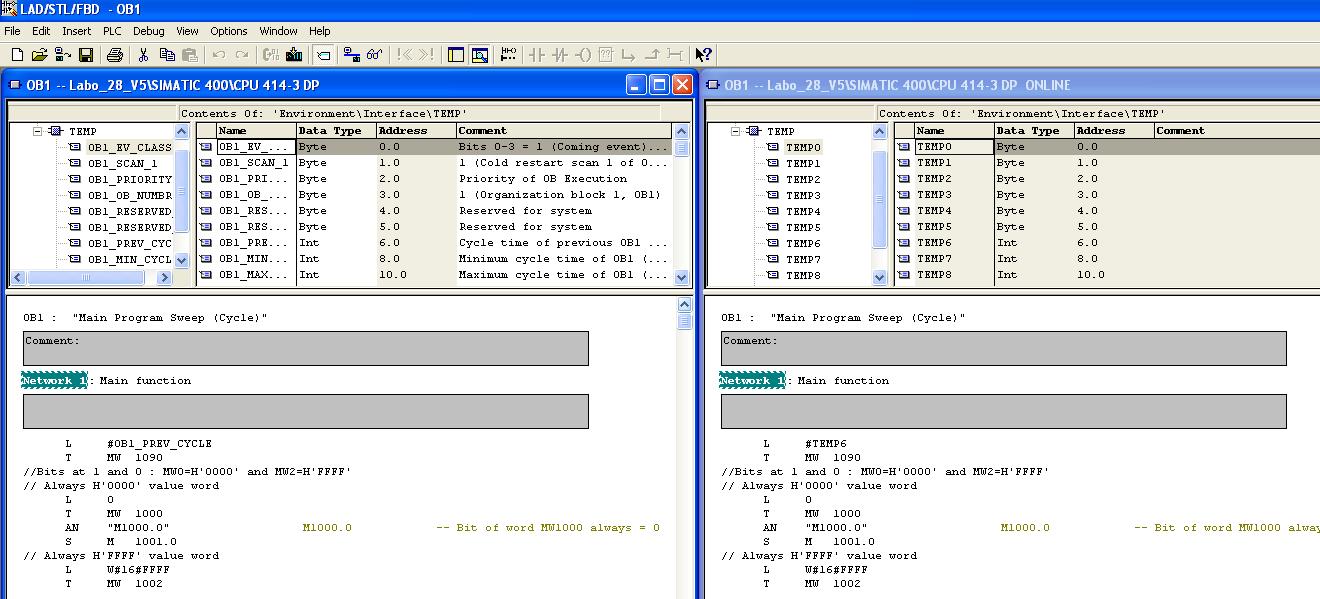Collapse the TEMP tree node in left window
The image size is (1320, 599).
click(38, 131)
